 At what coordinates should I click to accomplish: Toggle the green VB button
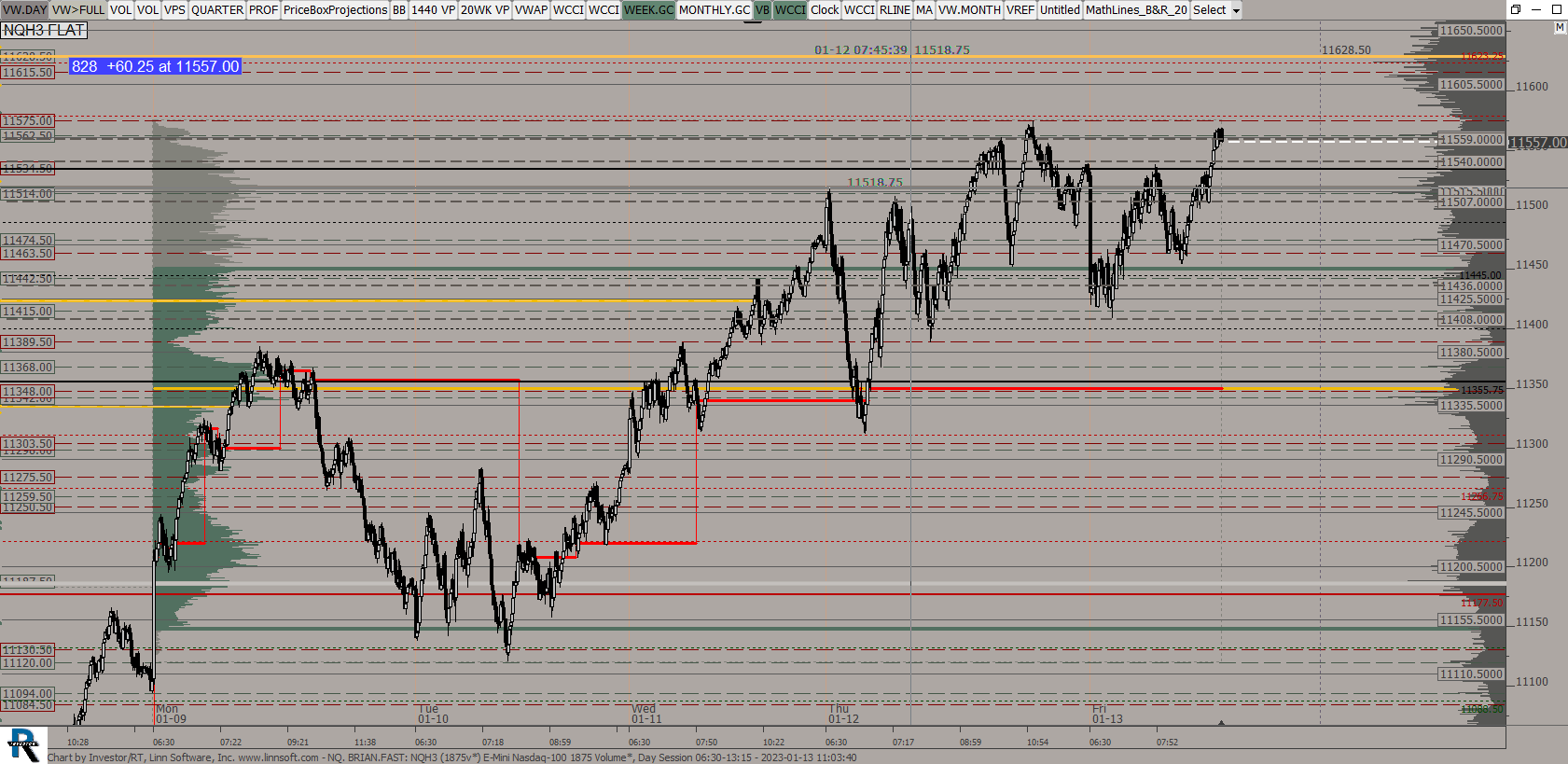coord(762,10)
